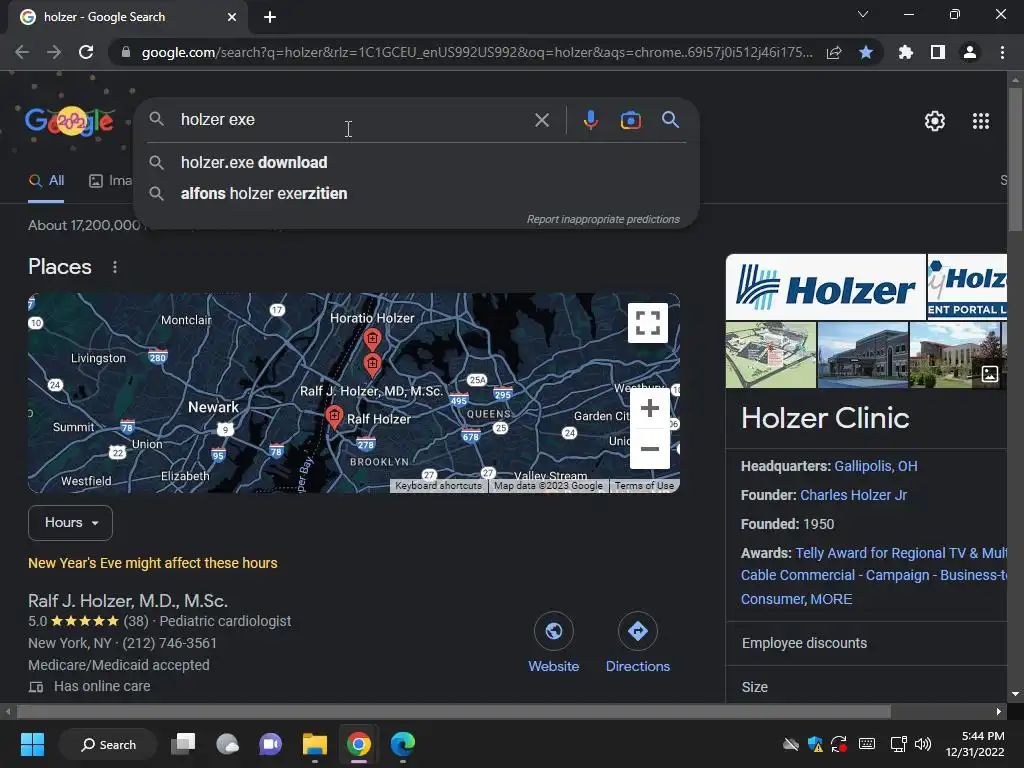Toggle Chrome side panel

938,52
